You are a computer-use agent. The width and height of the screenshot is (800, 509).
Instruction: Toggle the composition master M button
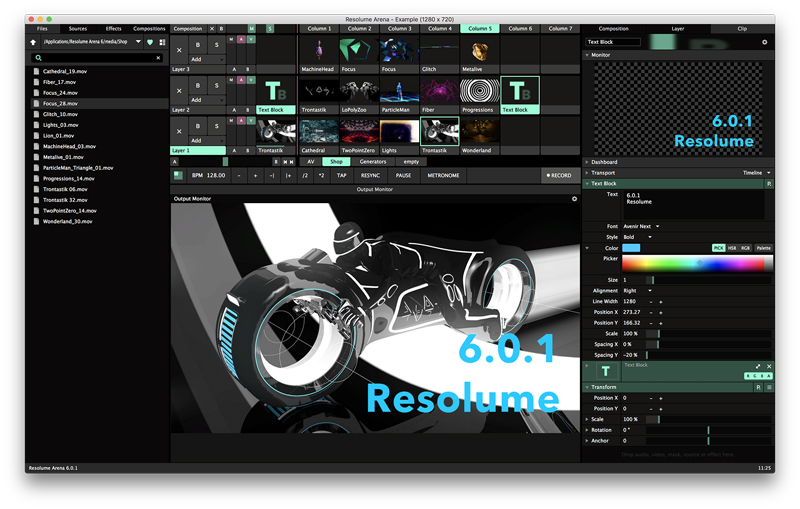[x=252, y=29]
